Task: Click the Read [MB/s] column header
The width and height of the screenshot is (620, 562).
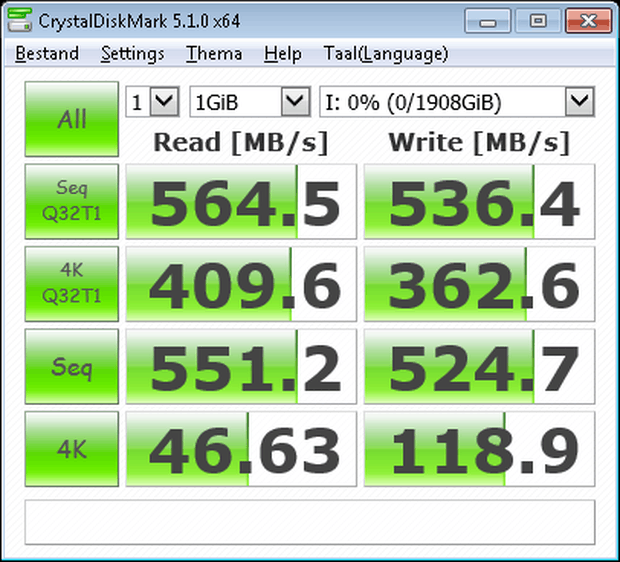Action: pos(241,142)
